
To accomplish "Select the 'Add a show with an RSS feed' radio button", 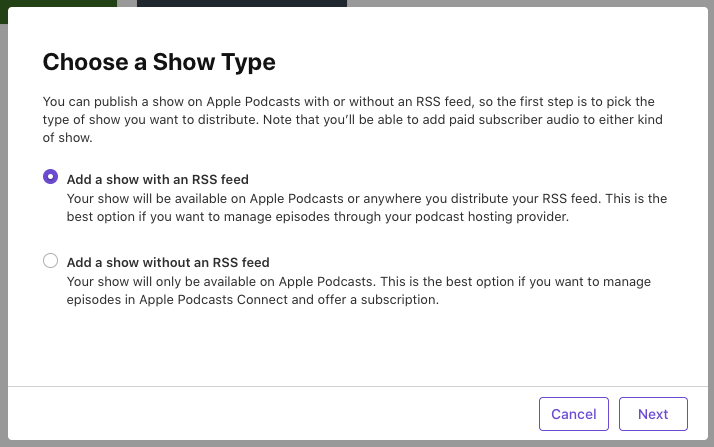I will (x=51, y=177).
